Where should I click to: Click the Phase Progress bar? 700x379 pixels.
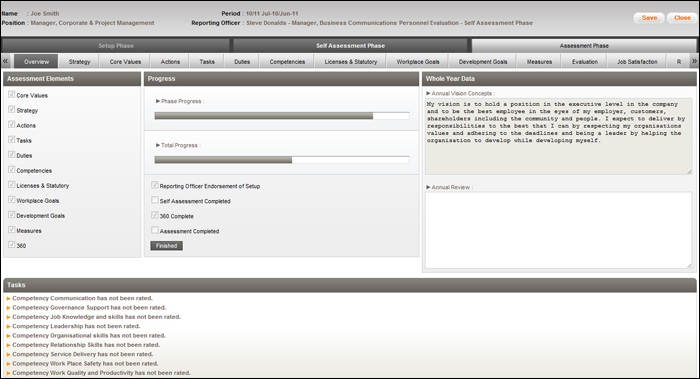click(x=282, y=116)
